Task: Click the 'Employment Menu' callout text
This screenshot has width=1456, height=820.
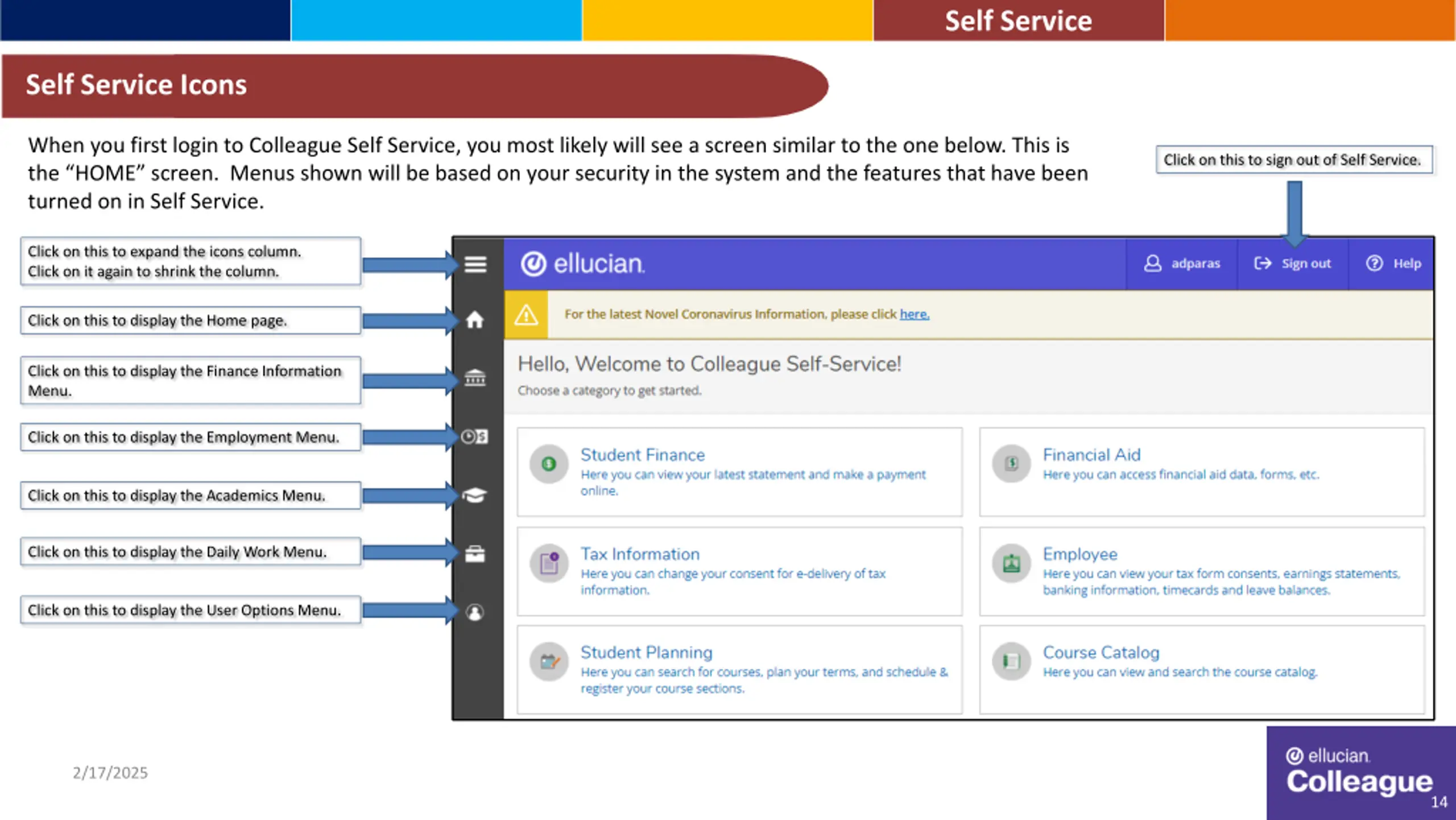Action: pos(183,437)
